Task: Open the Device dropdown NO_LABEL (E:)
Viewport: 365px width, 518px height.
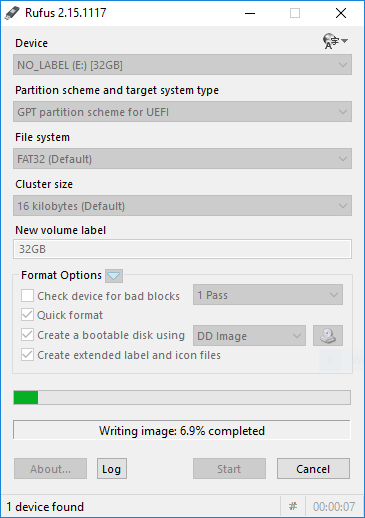Action: 182,65
